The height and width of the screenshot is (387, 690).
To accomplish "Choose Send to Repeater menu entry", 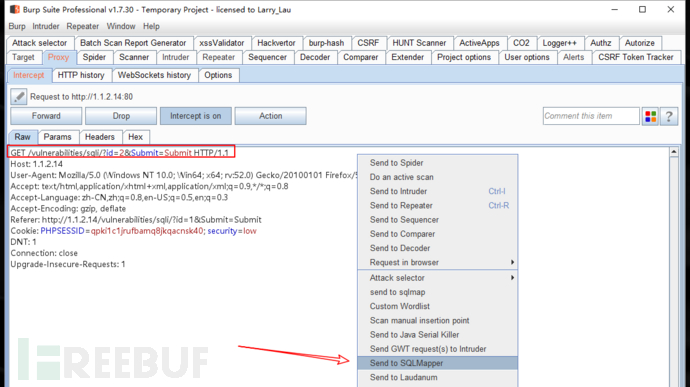I will point(437,206).
